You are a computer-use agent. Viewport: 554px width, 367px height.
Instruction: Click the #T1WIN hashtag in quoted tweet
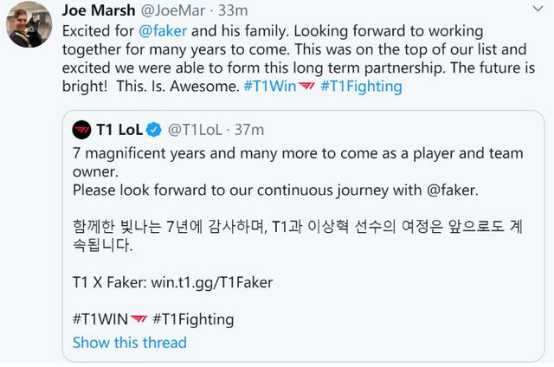[x=100, y=319]
